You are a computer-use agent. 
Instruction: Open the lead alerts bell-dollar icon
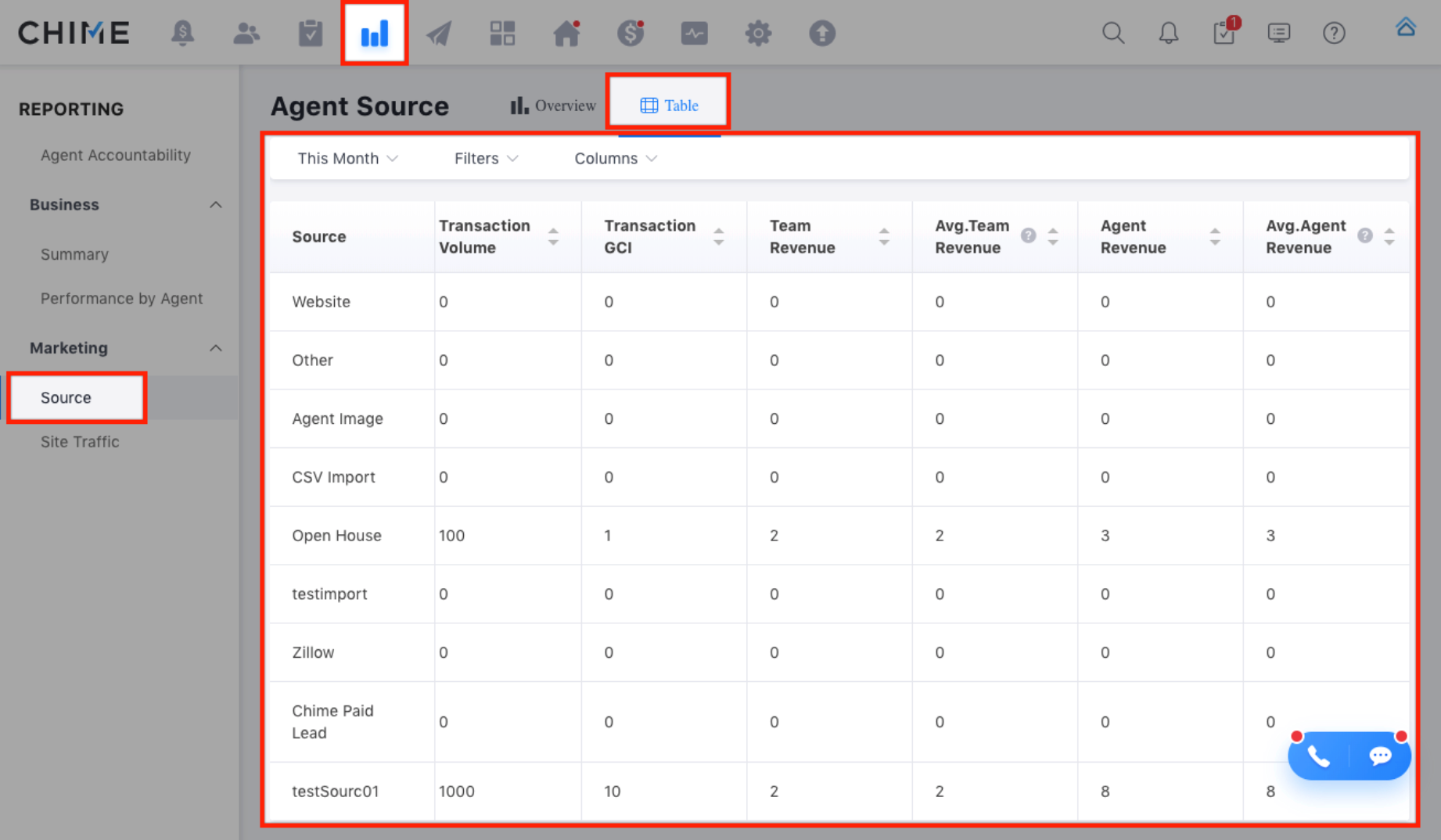click(182, 33)
